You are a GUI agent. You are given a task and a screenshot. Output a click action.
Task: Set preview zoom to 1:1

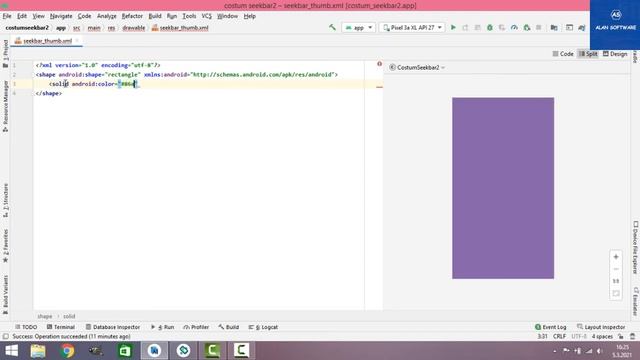click(x=616, y=281)
